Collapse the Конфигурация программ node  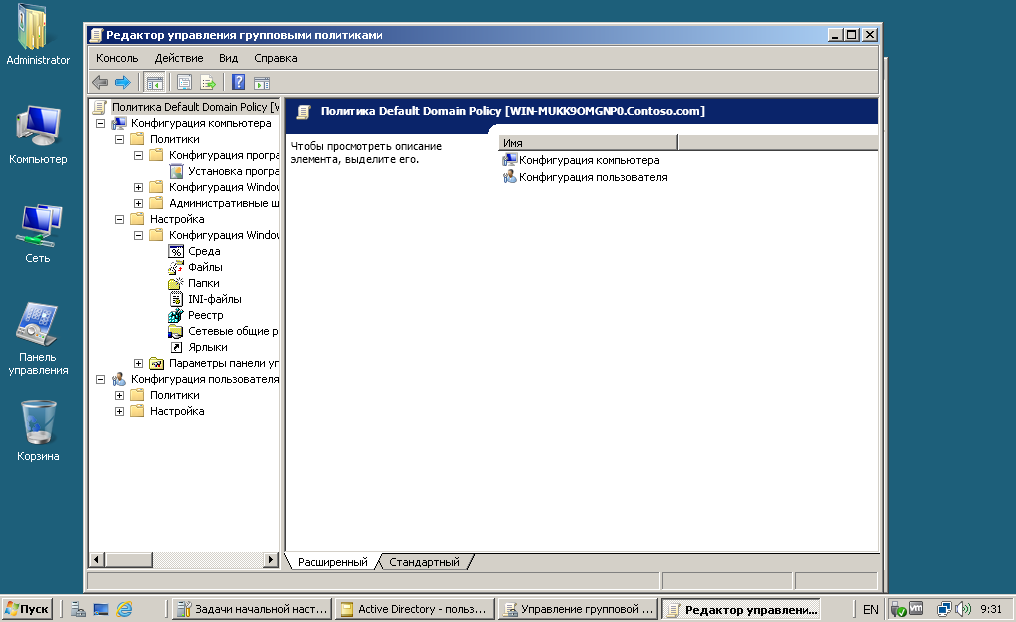tap(138, 156)
